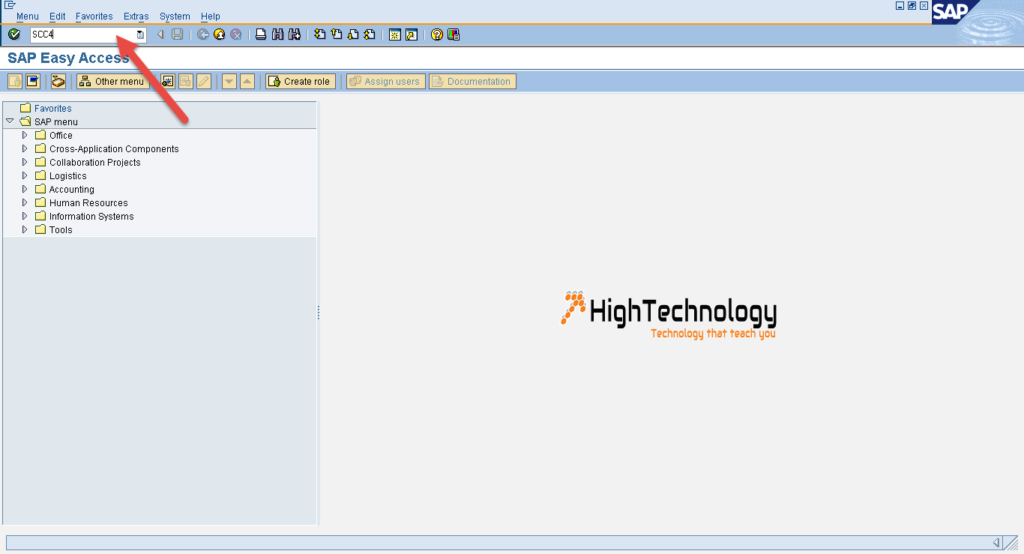Click the yellow Exit icon
The width and height of the screenshot is (1024, 554).
(x=219, y=34)
